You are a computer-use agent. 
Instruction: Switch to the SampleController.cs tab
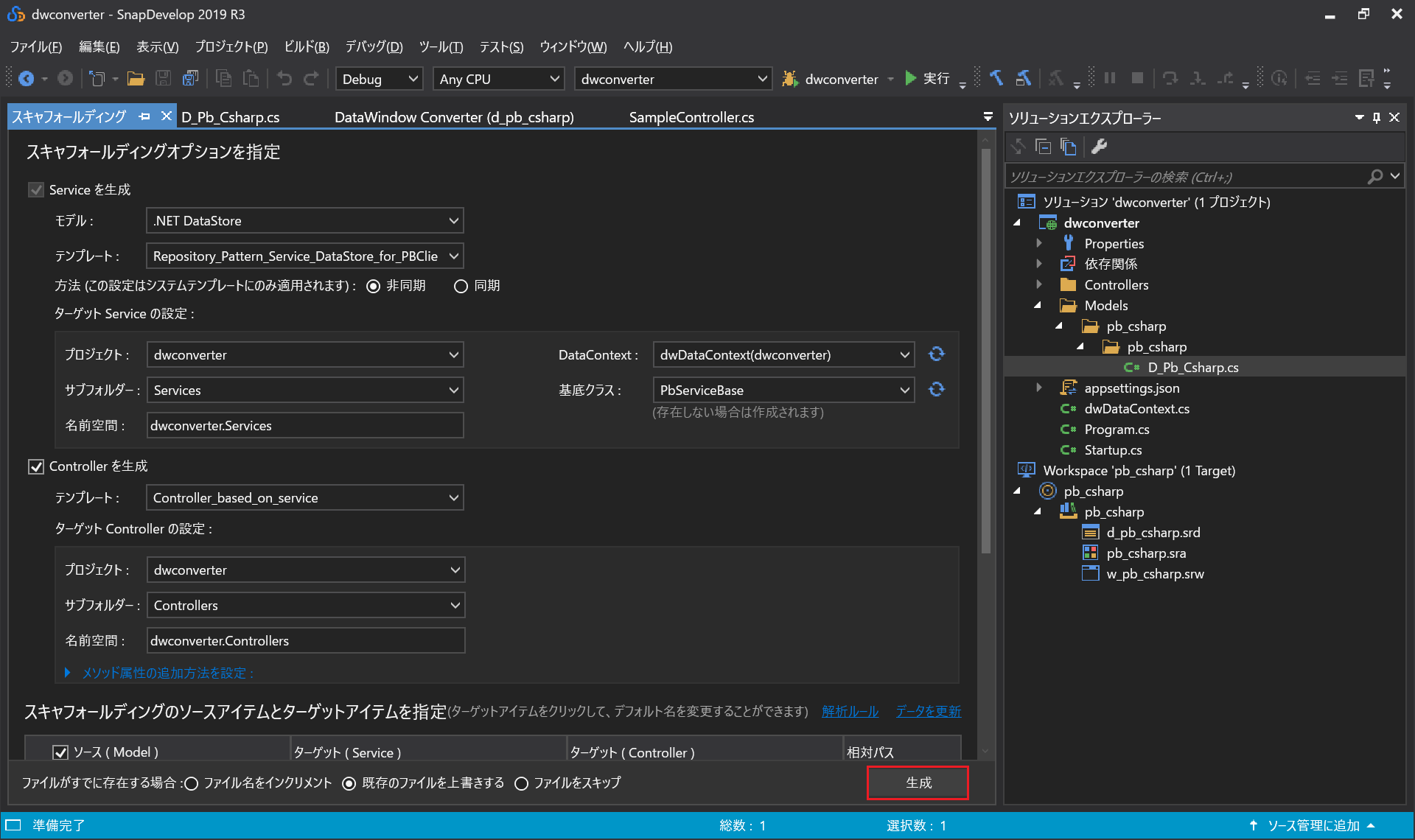click(691, 117)
